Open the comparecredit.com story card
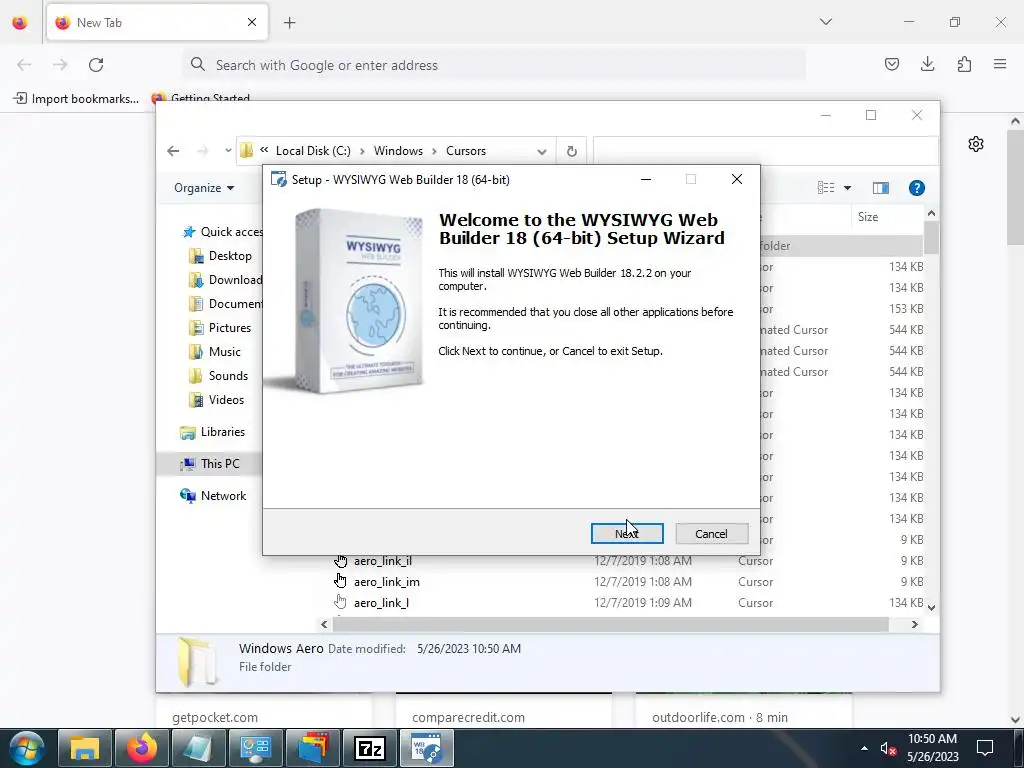This screenshot has width=1024, height=768. (504, 711)
